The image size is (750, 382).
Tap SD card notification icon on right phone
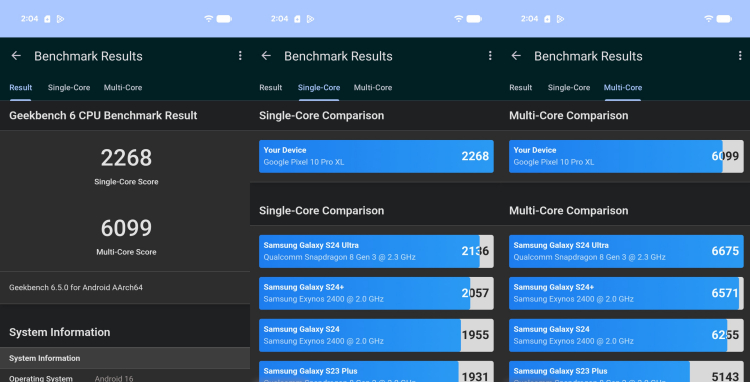point(547,19)
